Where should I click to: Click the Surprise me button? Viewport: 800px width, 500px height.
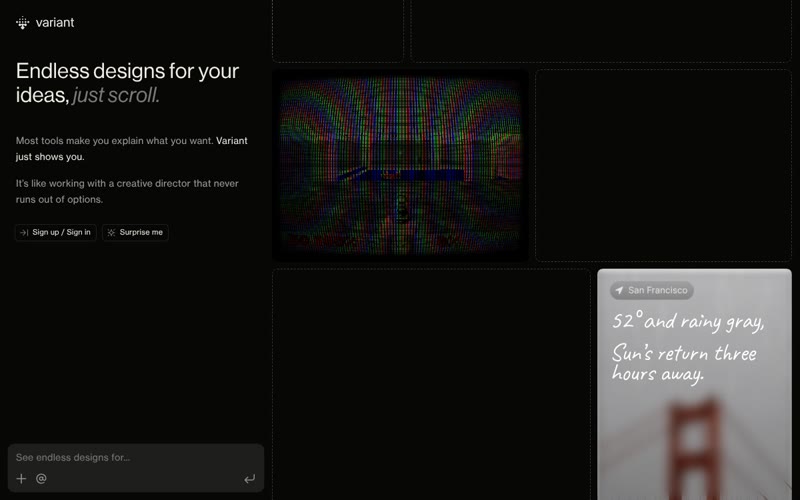135,233
